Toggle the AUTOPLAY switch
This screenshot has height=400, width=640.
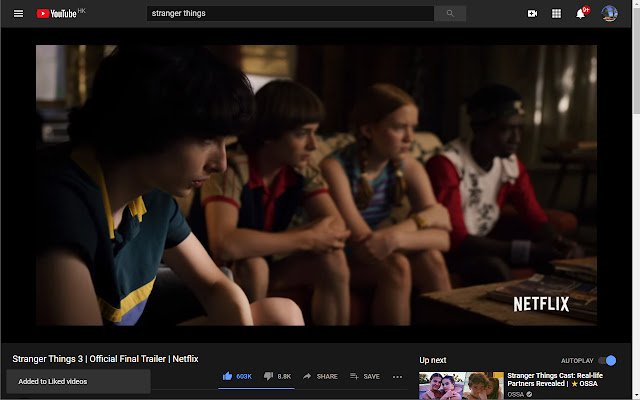click(607, 360)
